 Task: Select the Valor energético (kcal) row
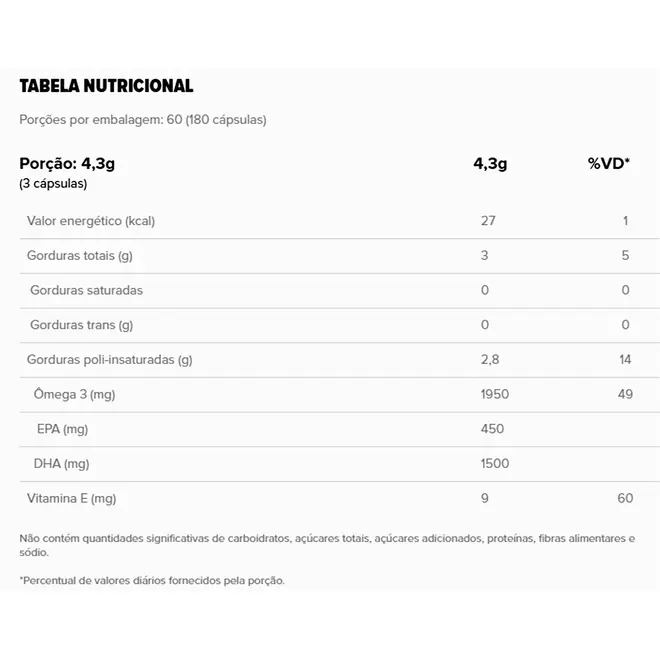coord(340,221)
